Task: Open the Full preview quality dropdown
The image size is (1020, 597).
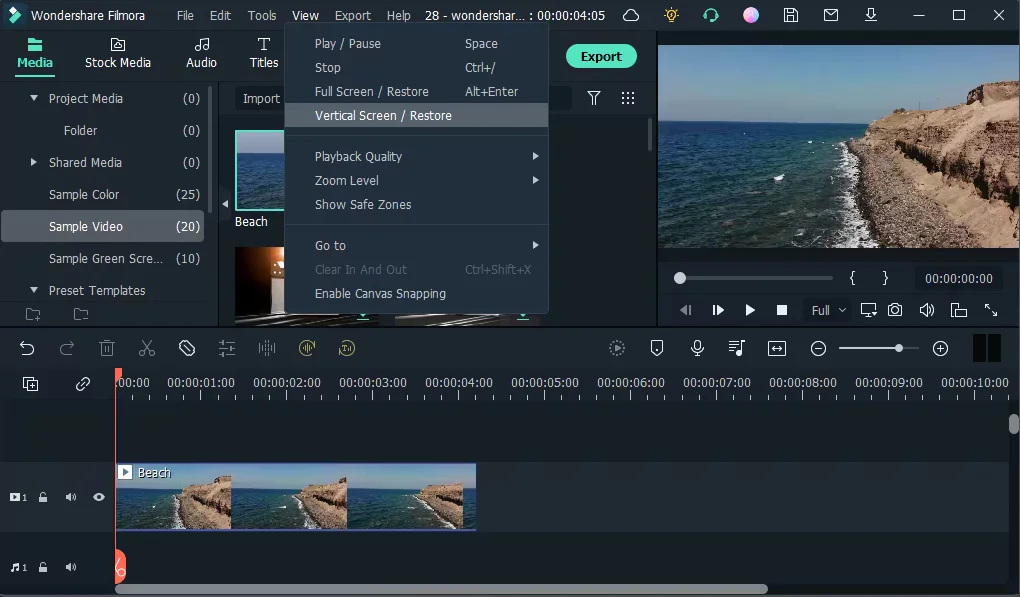Action: tap(827, 310)
